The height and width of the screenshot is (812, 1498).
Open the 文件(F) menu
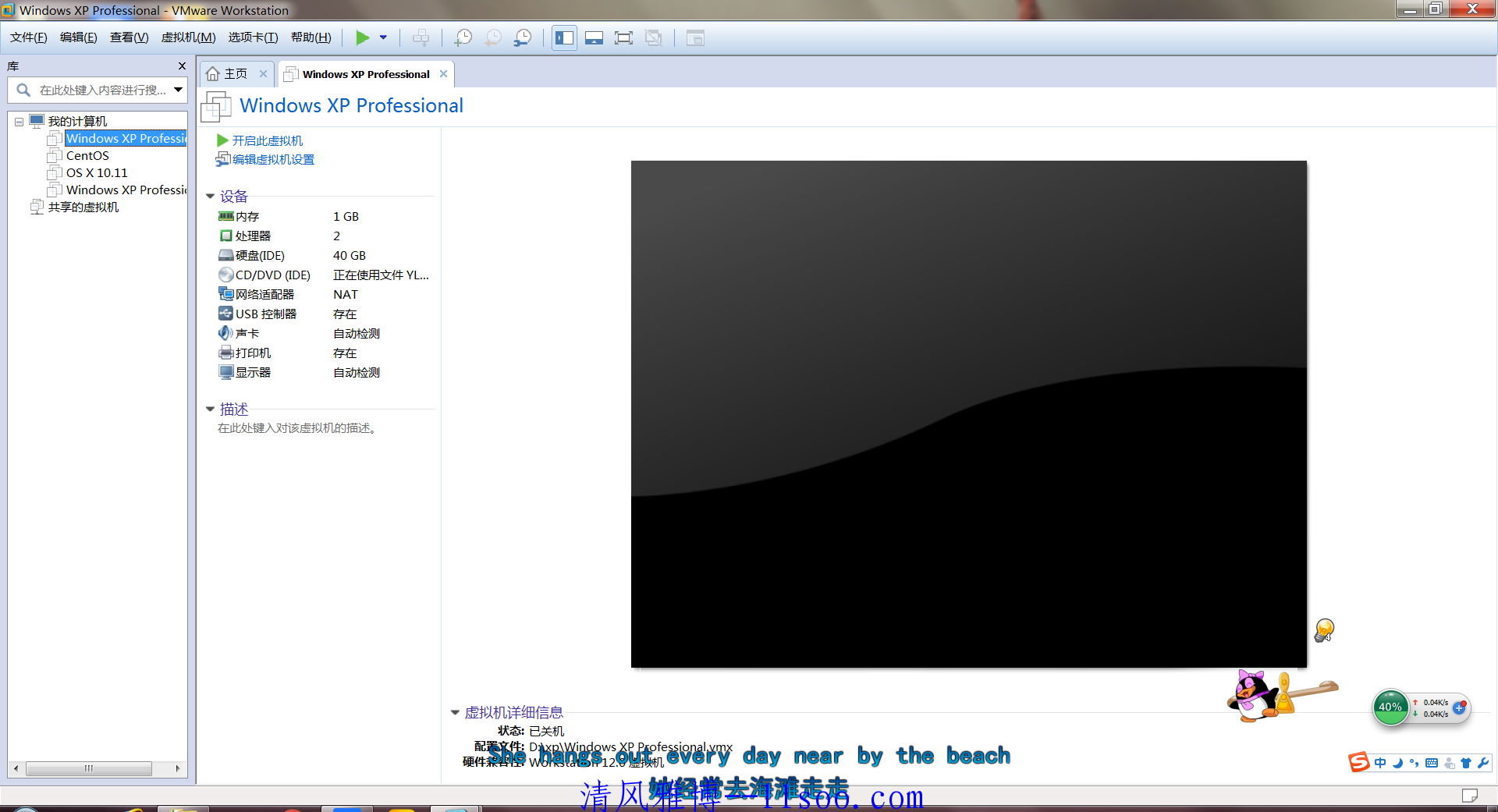[x=29, y=37]
